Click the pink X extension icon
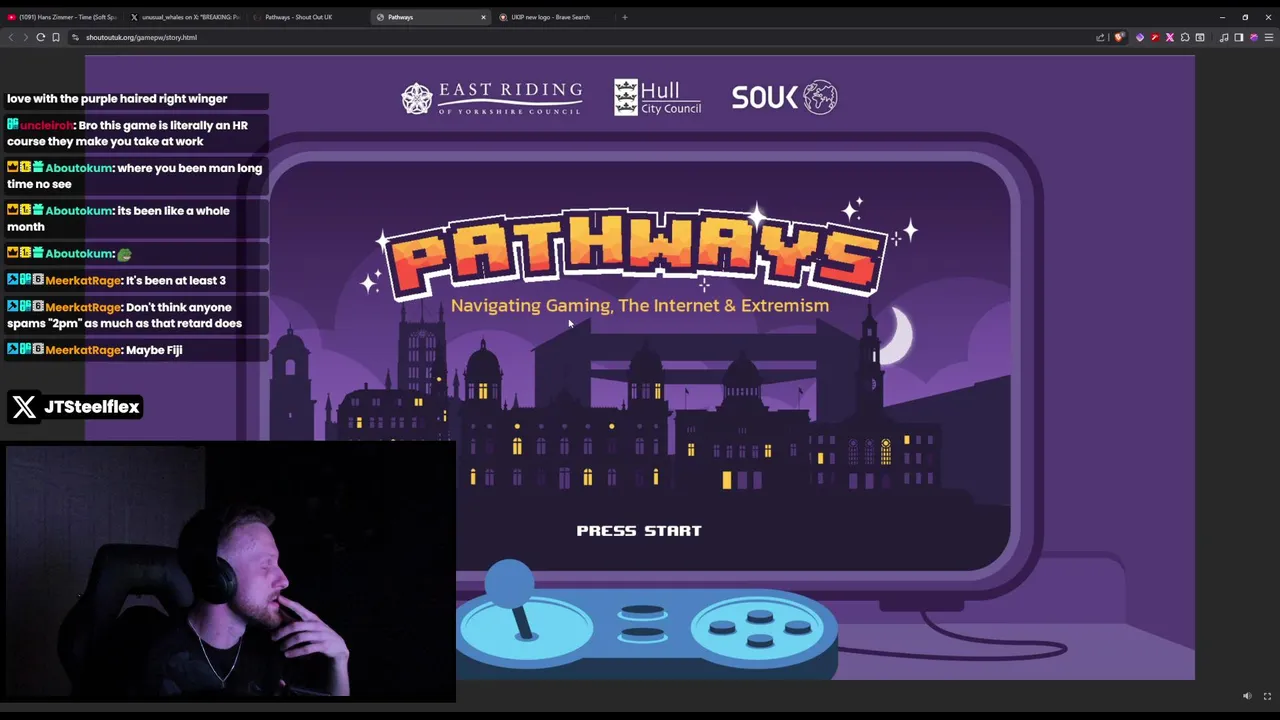The width and height of the screenshot is (1280, 720). [1170, 37]
